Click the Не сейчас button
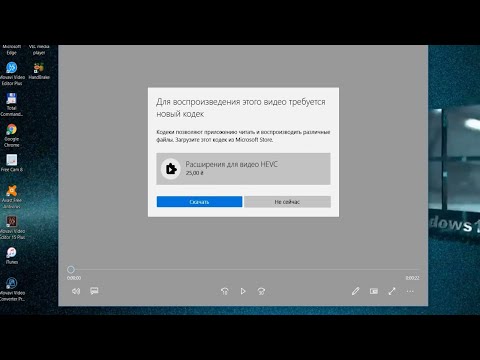 pyautogui.click(x=287, y=202)
